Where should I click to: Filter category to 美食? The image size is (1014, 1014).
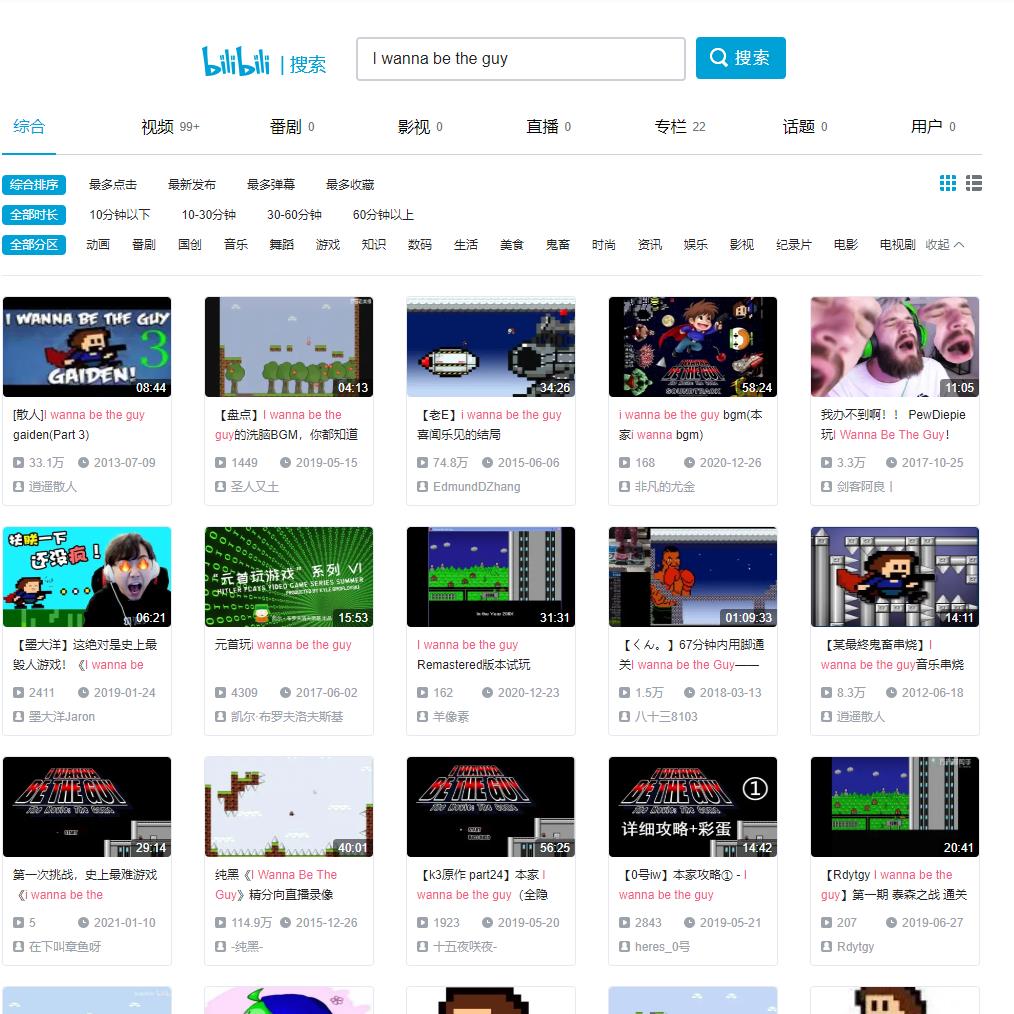[512, 245]
